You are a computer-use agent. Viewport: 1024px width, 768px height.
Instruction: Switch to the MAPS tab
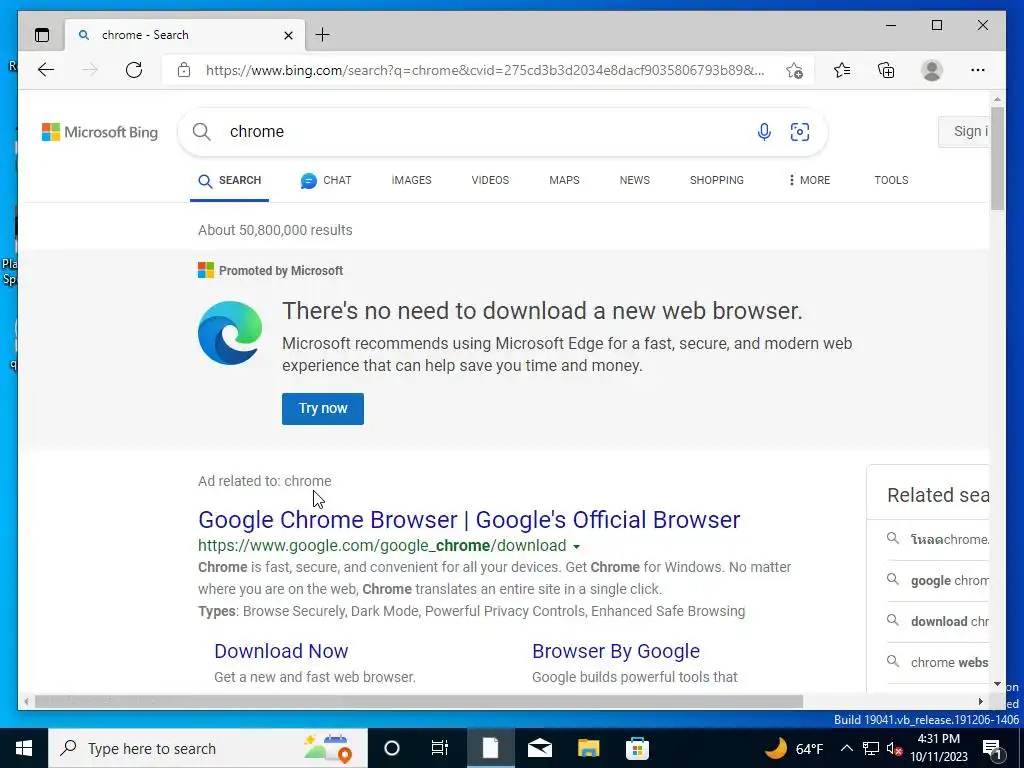(564, 180)
